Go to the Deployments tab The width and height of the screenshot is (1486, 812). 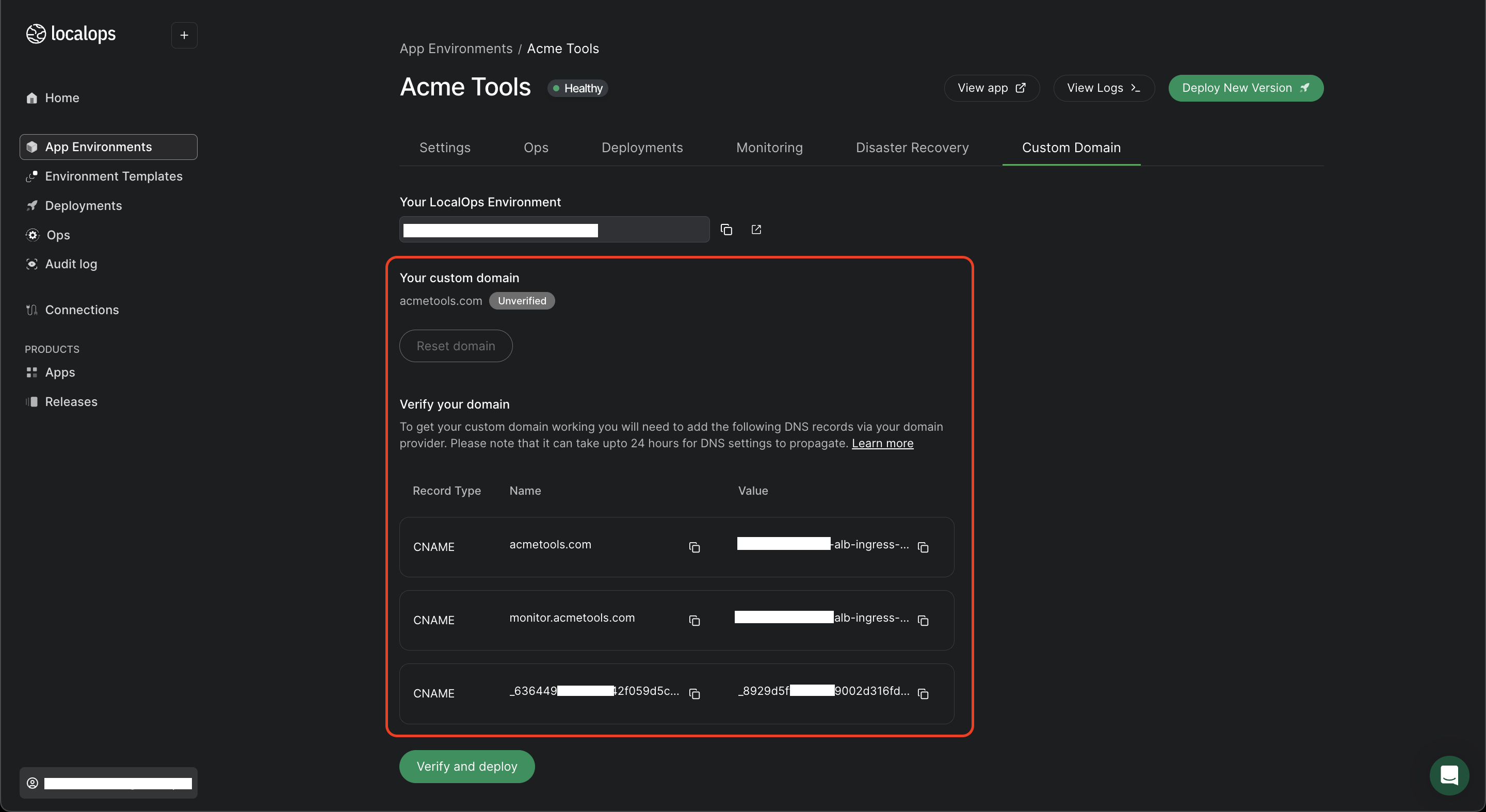[641, 148]
